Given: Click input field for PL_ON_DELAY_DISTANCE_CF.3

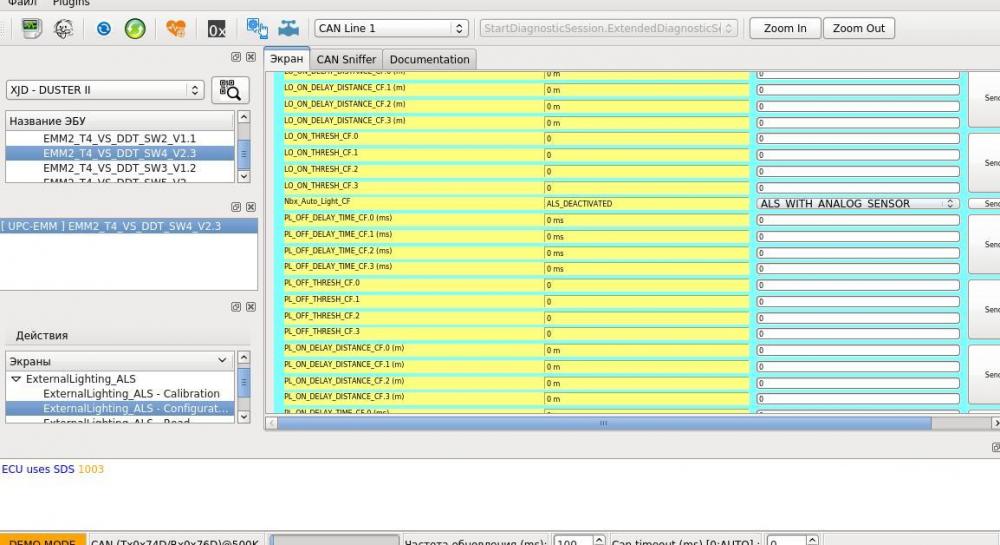Looking at the screenshot, I should pos(858,398).
